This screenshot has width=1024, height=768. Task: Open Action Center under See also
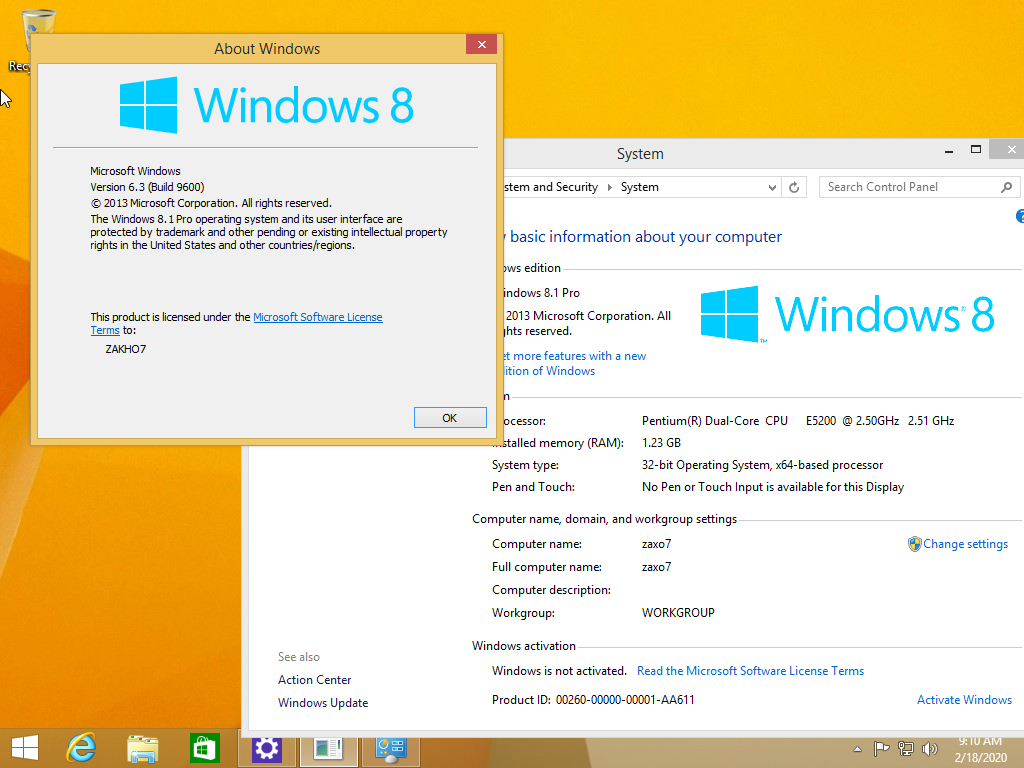coord(314,680)
